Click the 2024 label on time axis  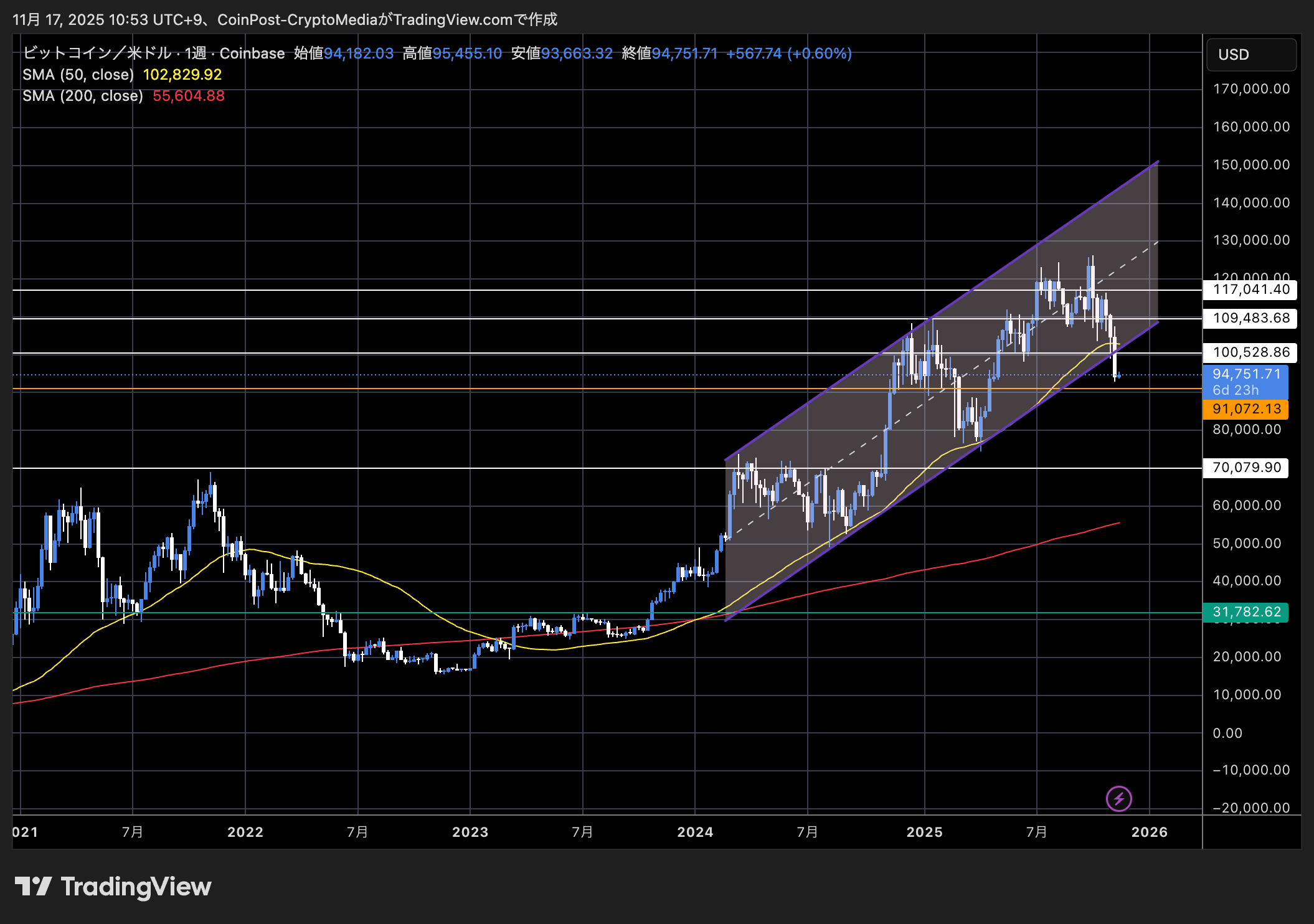(695, 832)
